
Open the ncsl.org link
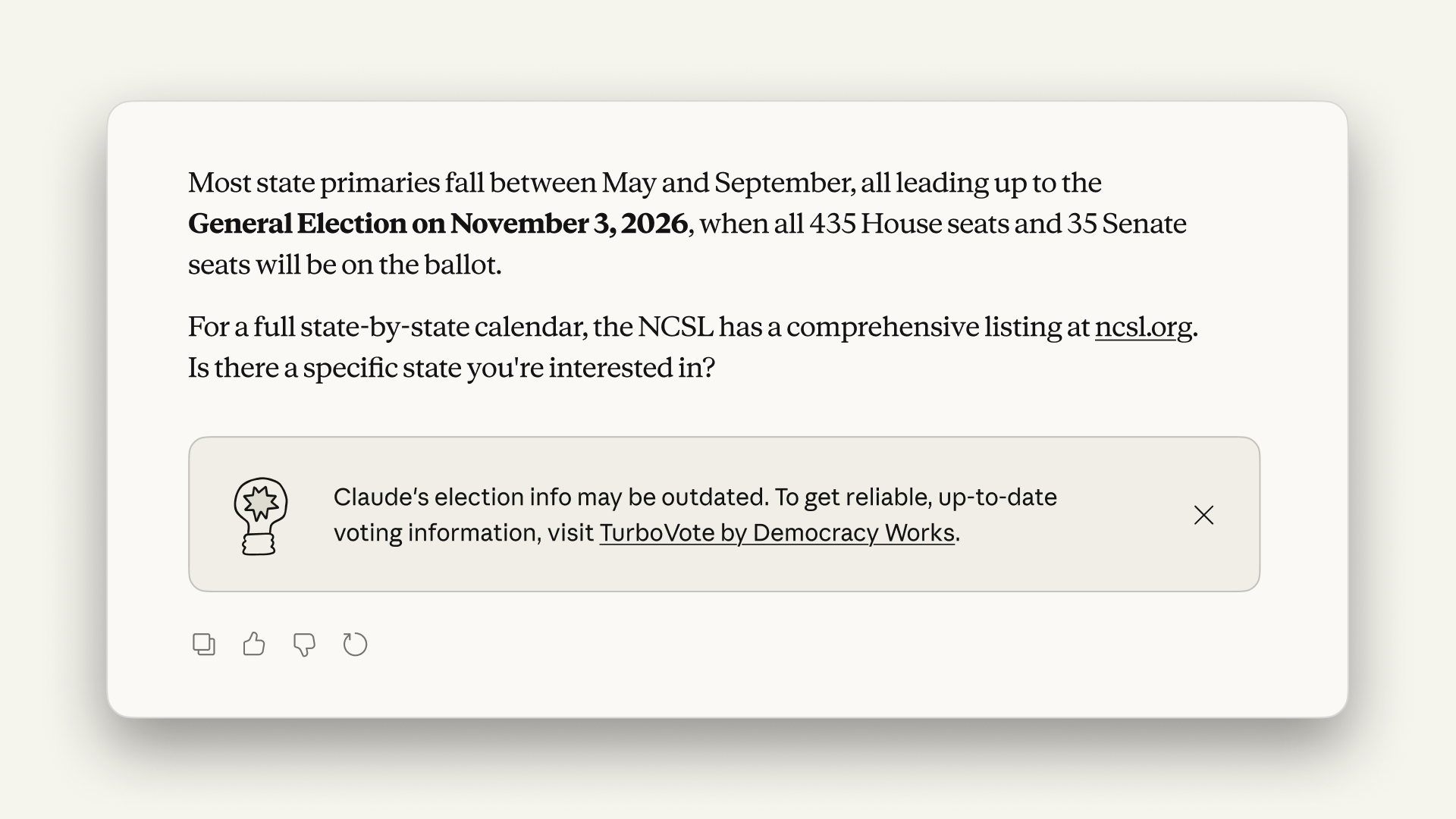(x=1143, y=327)
